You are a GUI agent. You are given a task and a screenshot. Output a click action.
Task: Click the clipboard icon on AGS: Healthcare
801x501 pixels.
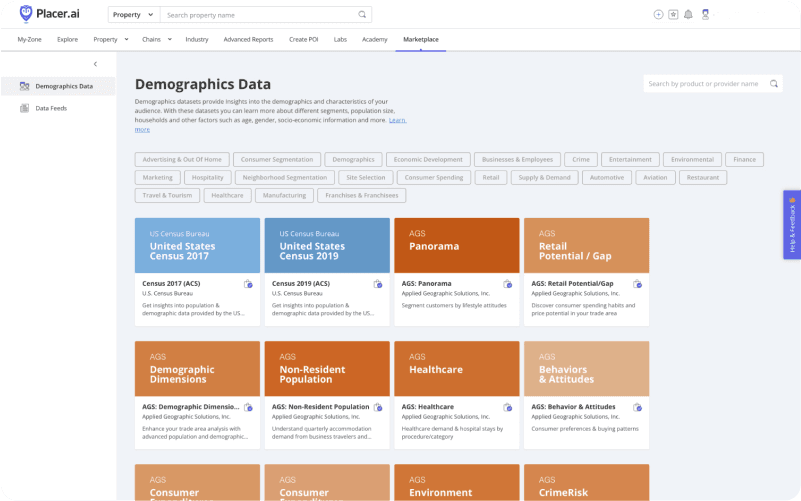(x=507, y=407)
